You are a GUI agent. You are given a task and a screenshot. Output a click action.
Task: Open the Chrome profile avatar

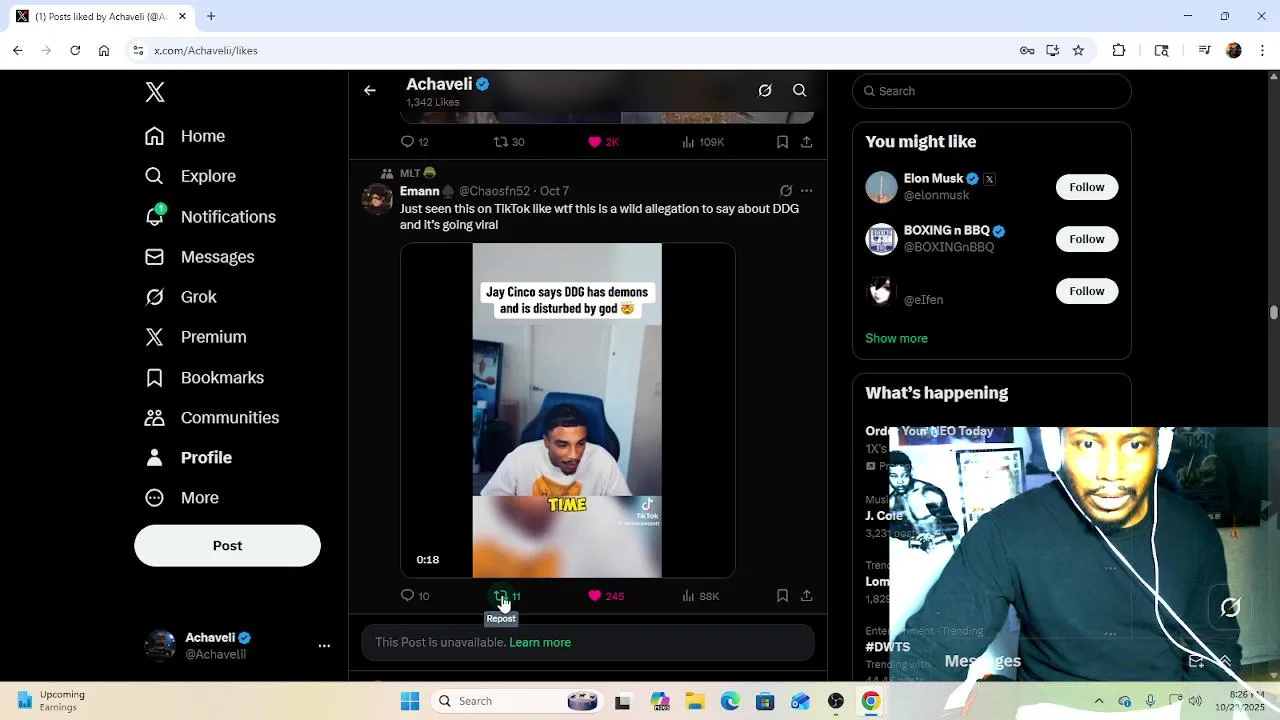[x=1234, y=50]
